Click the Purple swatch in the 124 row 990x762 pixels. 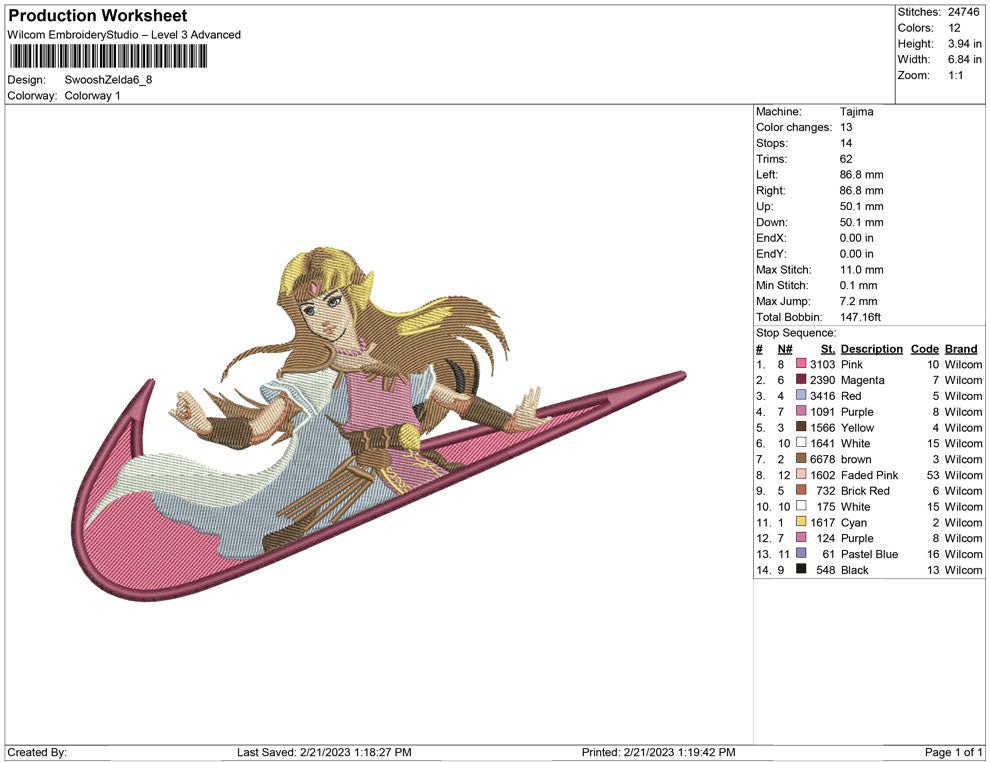point(801,537)
